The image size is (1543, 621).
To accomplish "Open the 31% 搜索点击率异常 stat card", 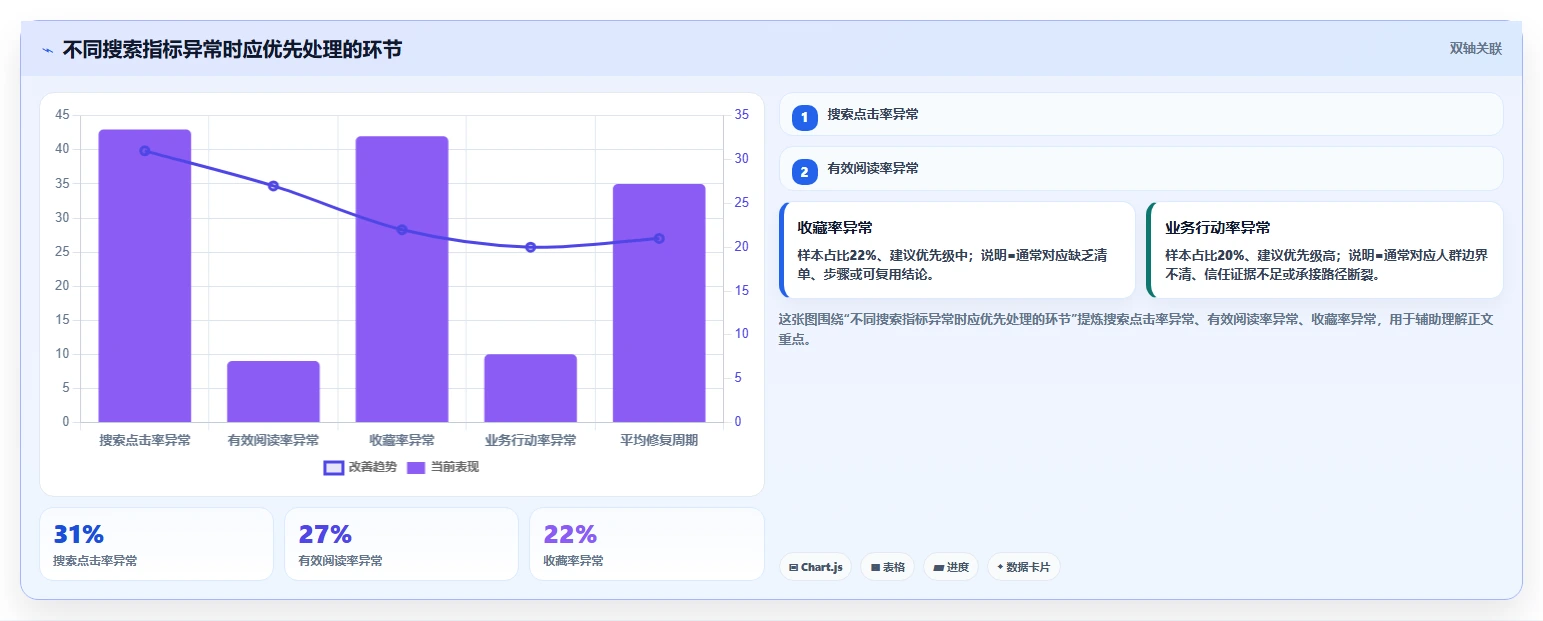I will (x=156, y=544).
